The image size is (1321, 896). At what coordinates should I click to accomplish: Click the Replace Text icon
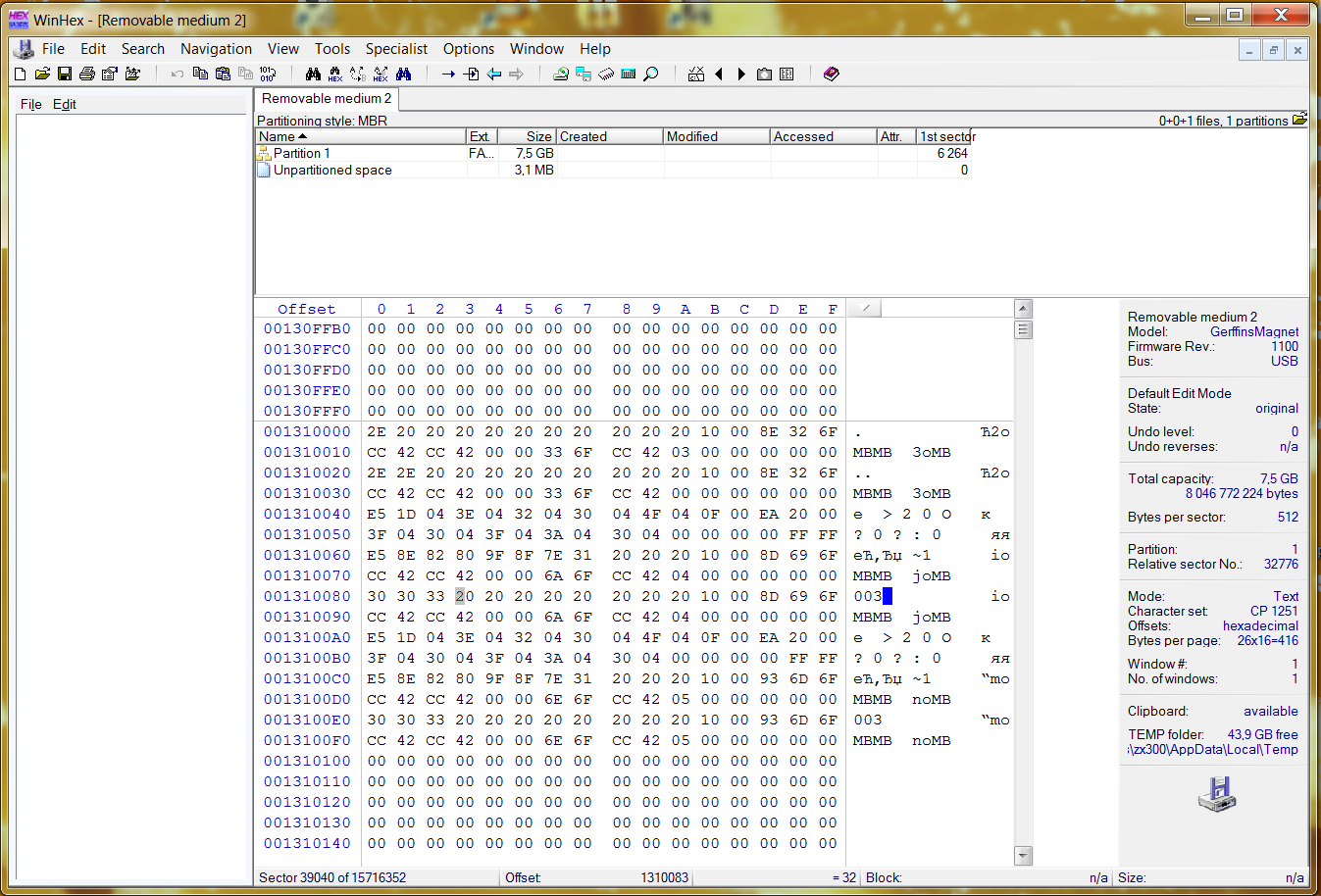tap(358, 74)
